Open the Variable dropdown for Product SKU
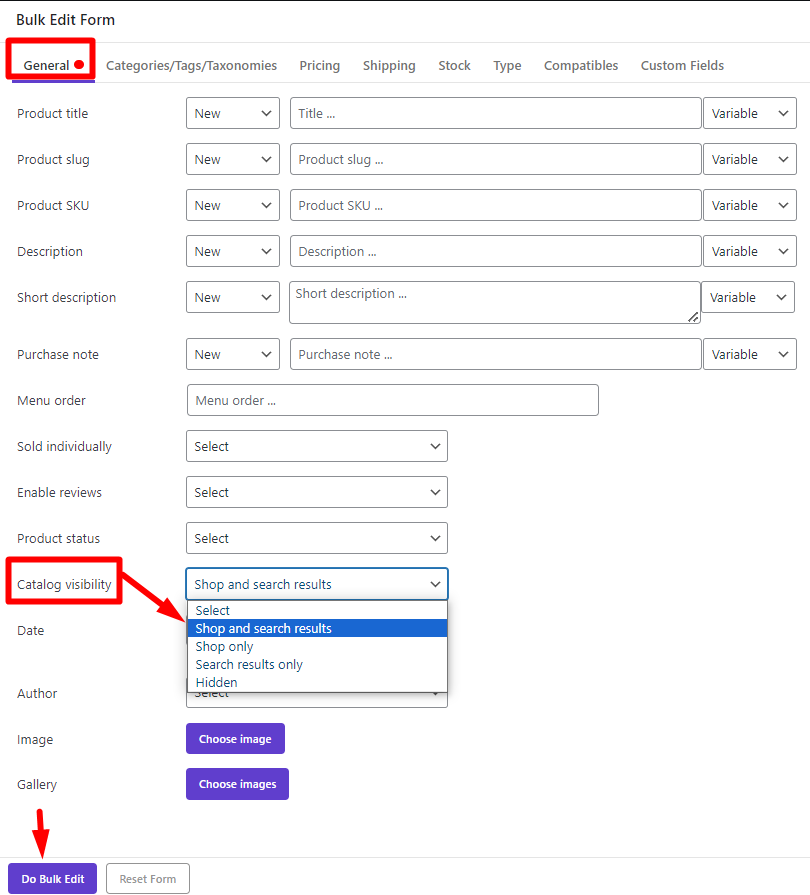 749,205
